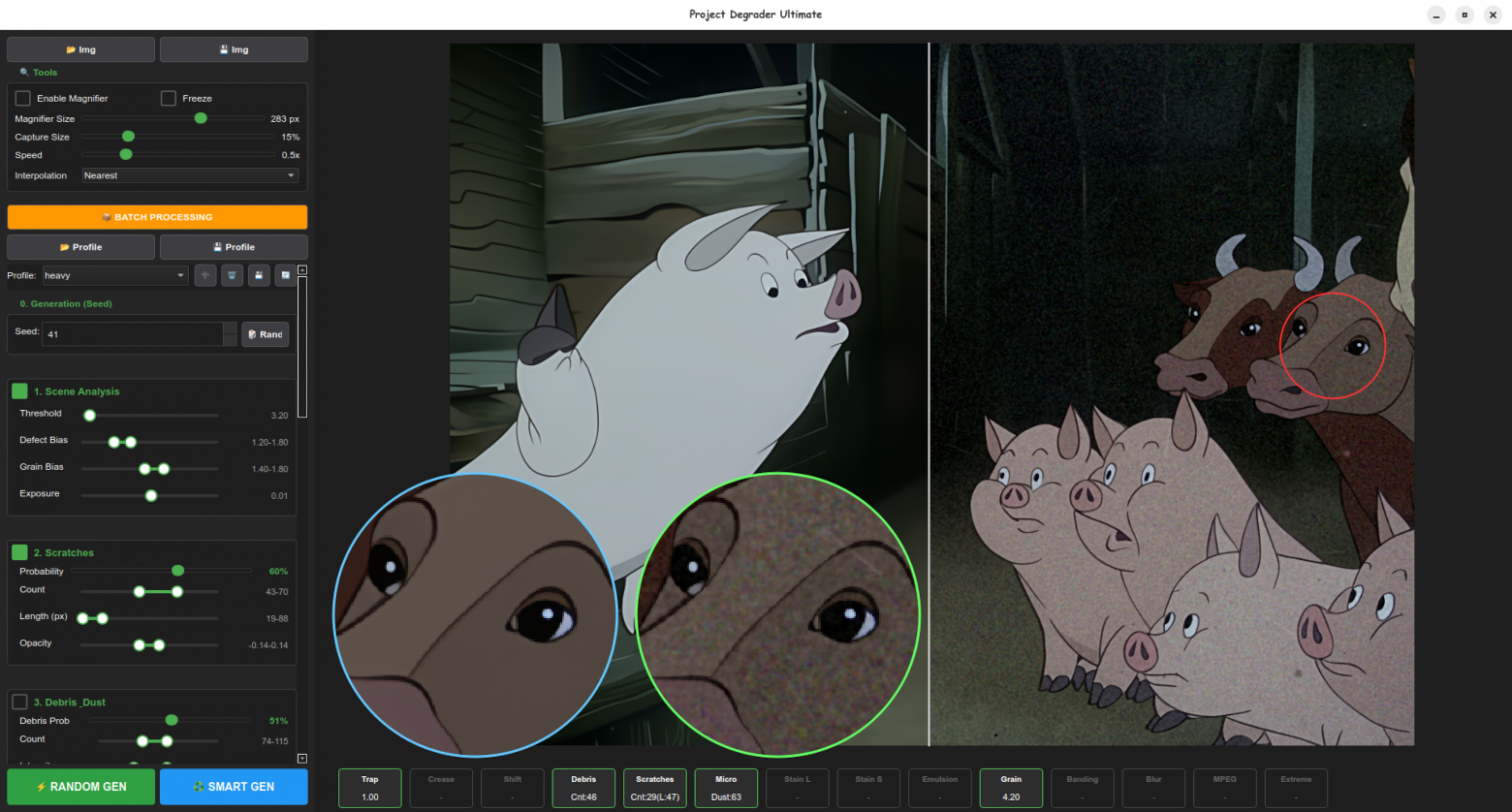Enable the Magnifier checkbox
This screenshot has width=1512, height=812.
tap(23, 98)
